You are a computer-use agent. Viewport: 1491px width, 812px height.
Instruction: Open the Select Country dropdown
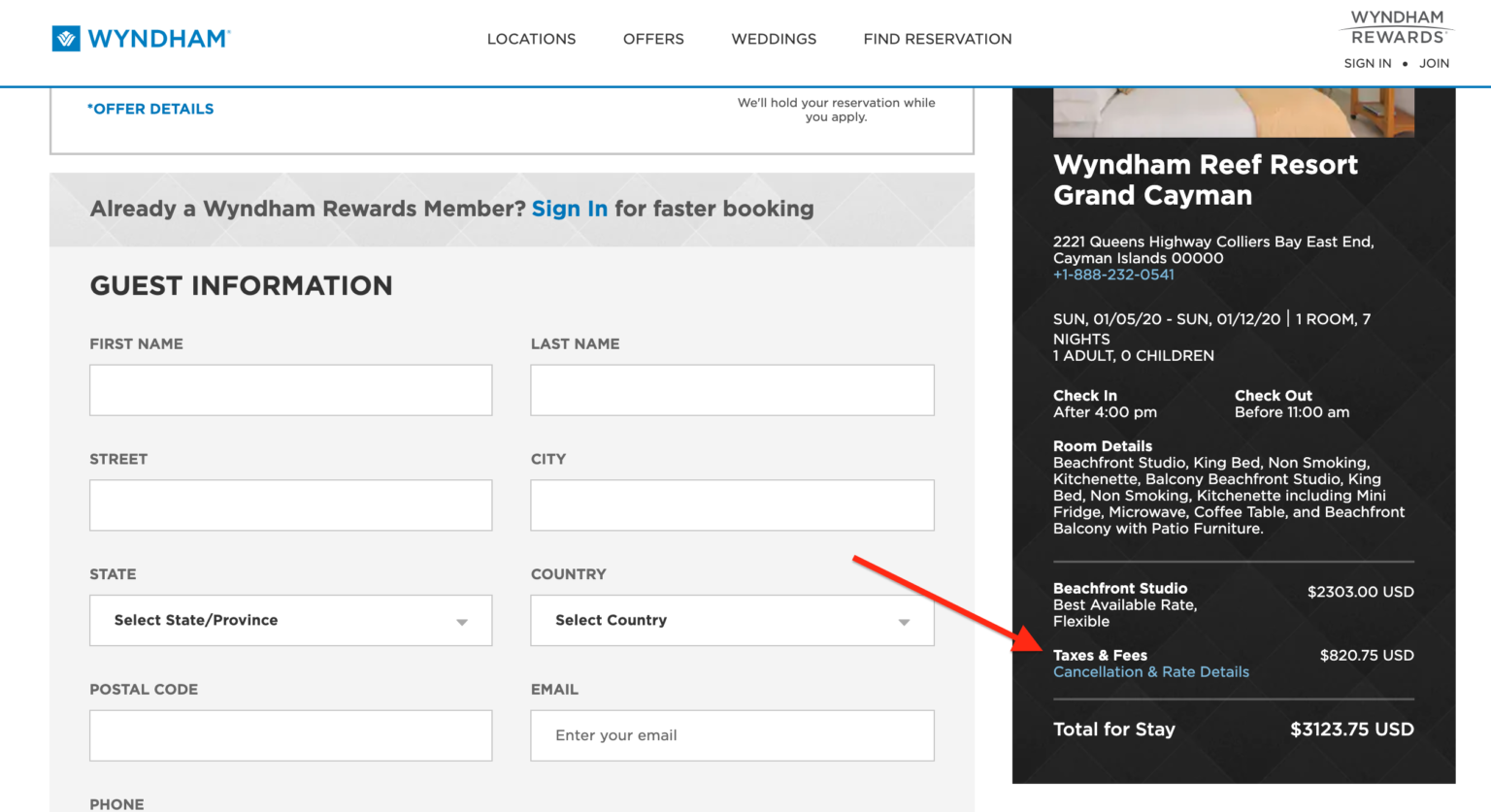[732, 620]
